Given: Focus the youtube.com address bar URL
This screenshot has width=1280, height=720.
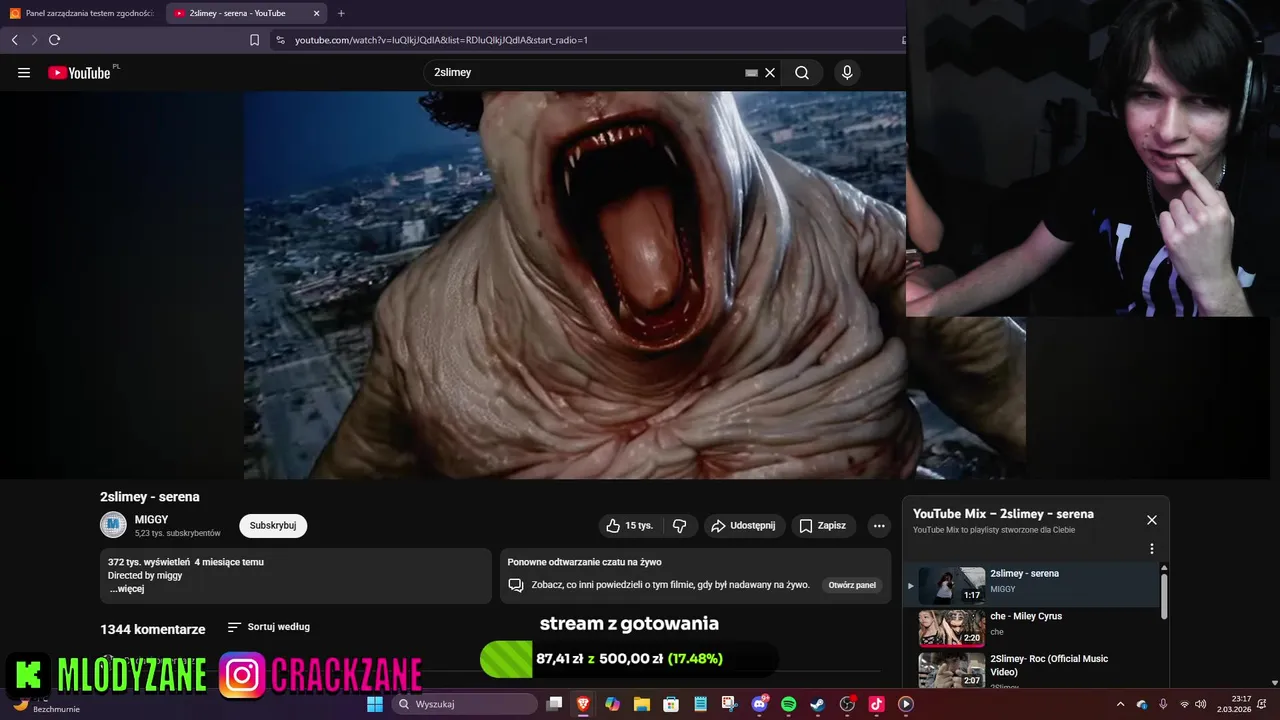Looking at the screenshot, I should point(441,40).
